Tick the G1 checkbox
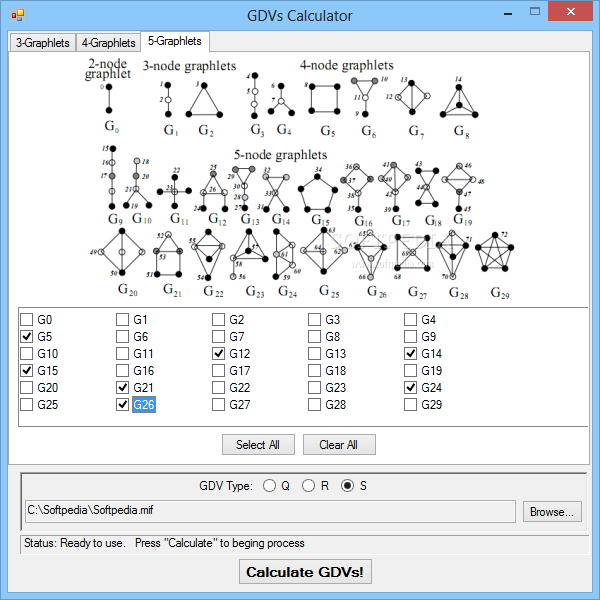This screenshot has width=600, height=600. tap(122, 320)
